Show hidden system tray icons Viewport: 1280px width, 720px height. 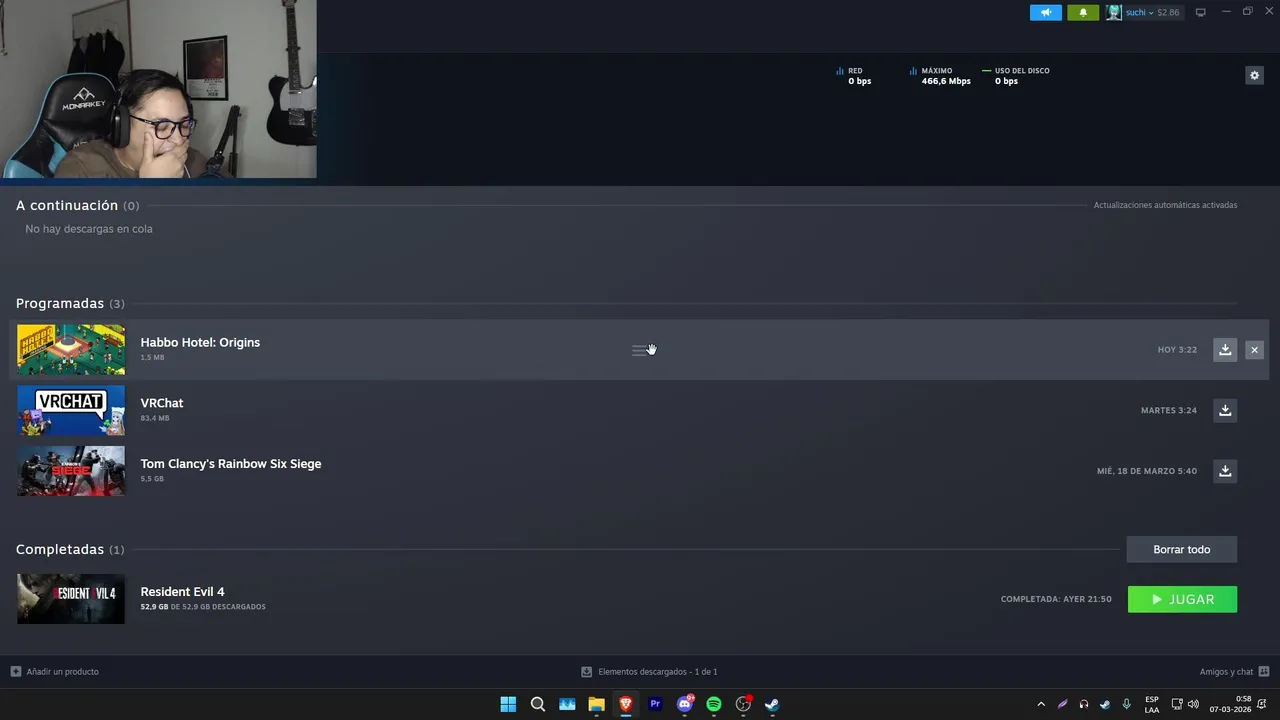pos(1041,704)
